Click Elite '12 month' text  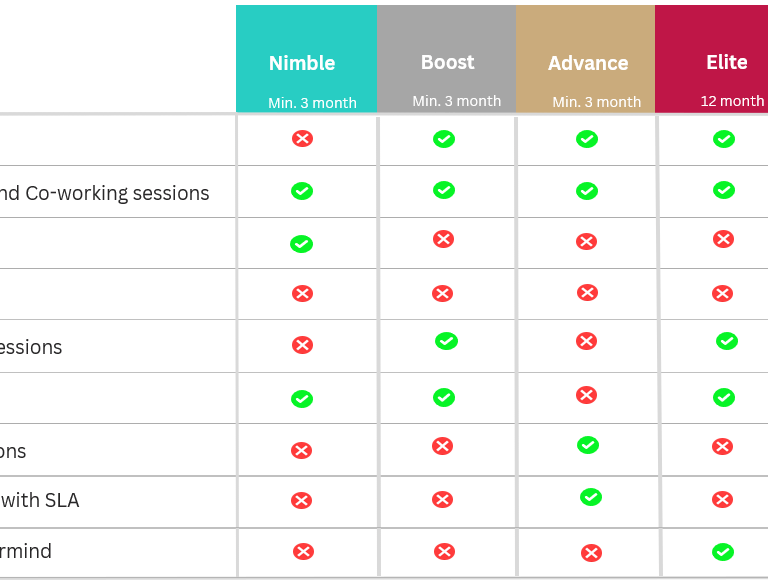732,101
